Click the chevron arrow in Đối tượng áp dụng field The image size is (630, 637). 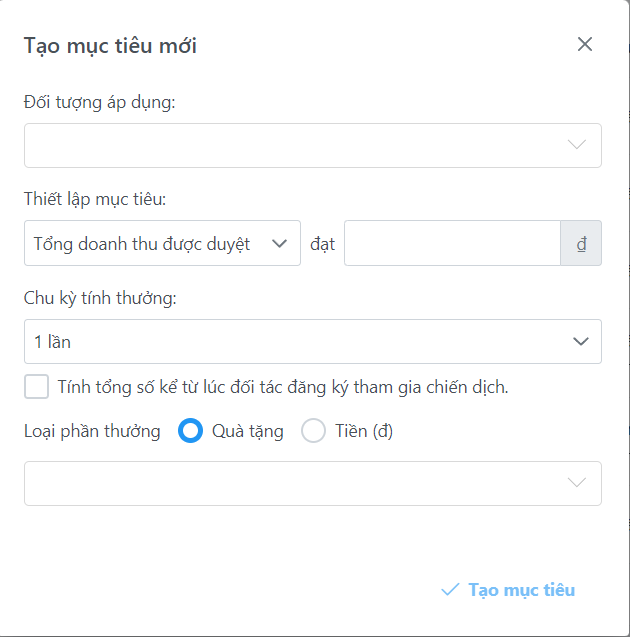[577, 145]
